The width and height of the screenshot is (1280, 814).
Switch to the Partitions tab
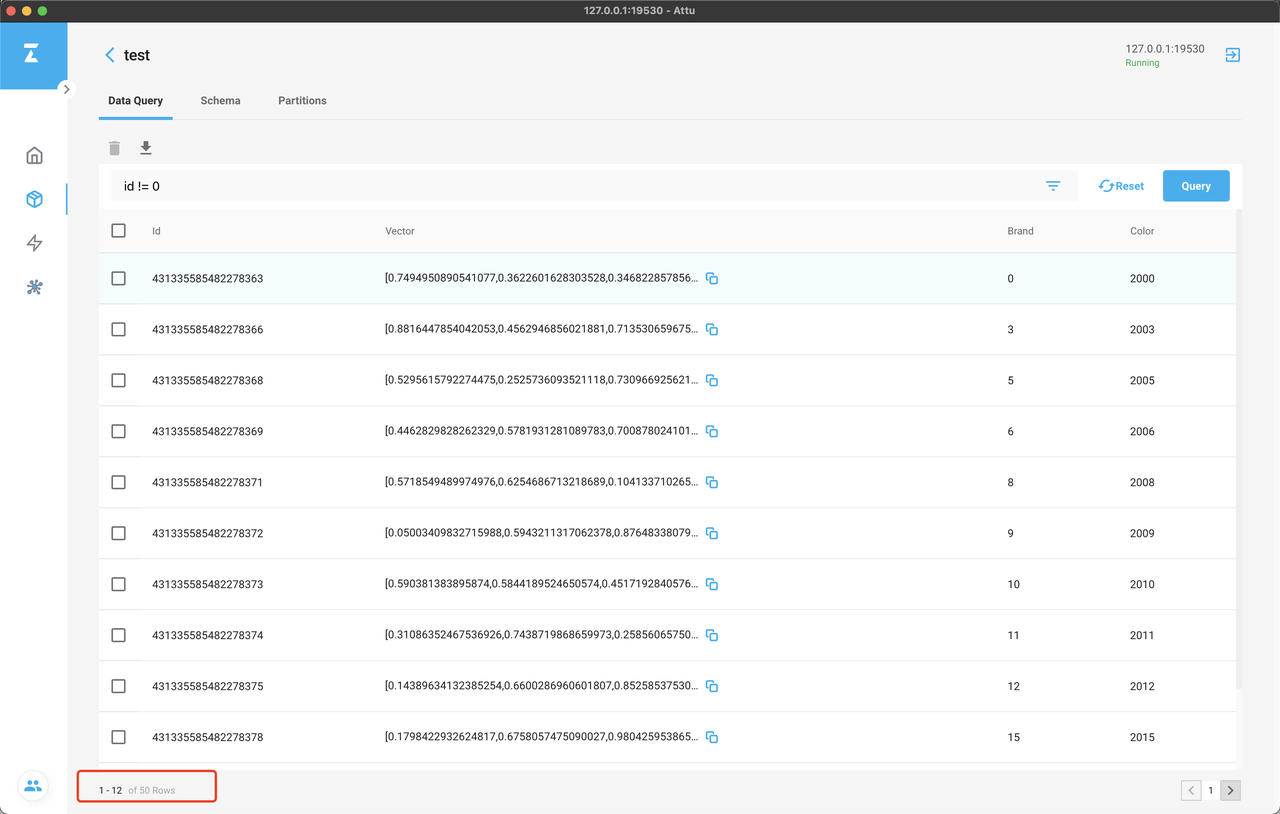[x=302, y=101]
